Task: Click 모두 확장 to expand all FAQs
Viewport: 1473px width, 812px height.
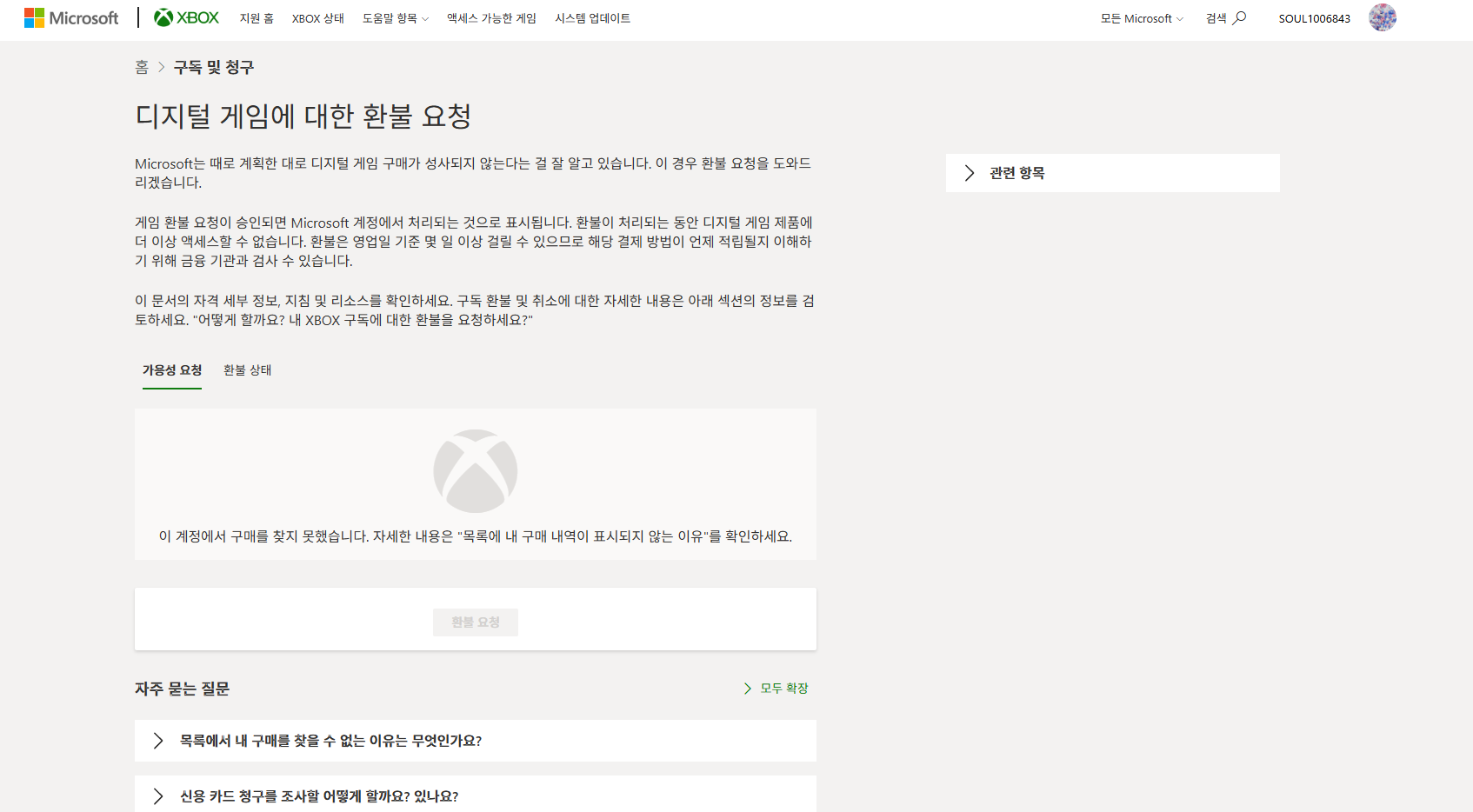Action: pos(776,689)
